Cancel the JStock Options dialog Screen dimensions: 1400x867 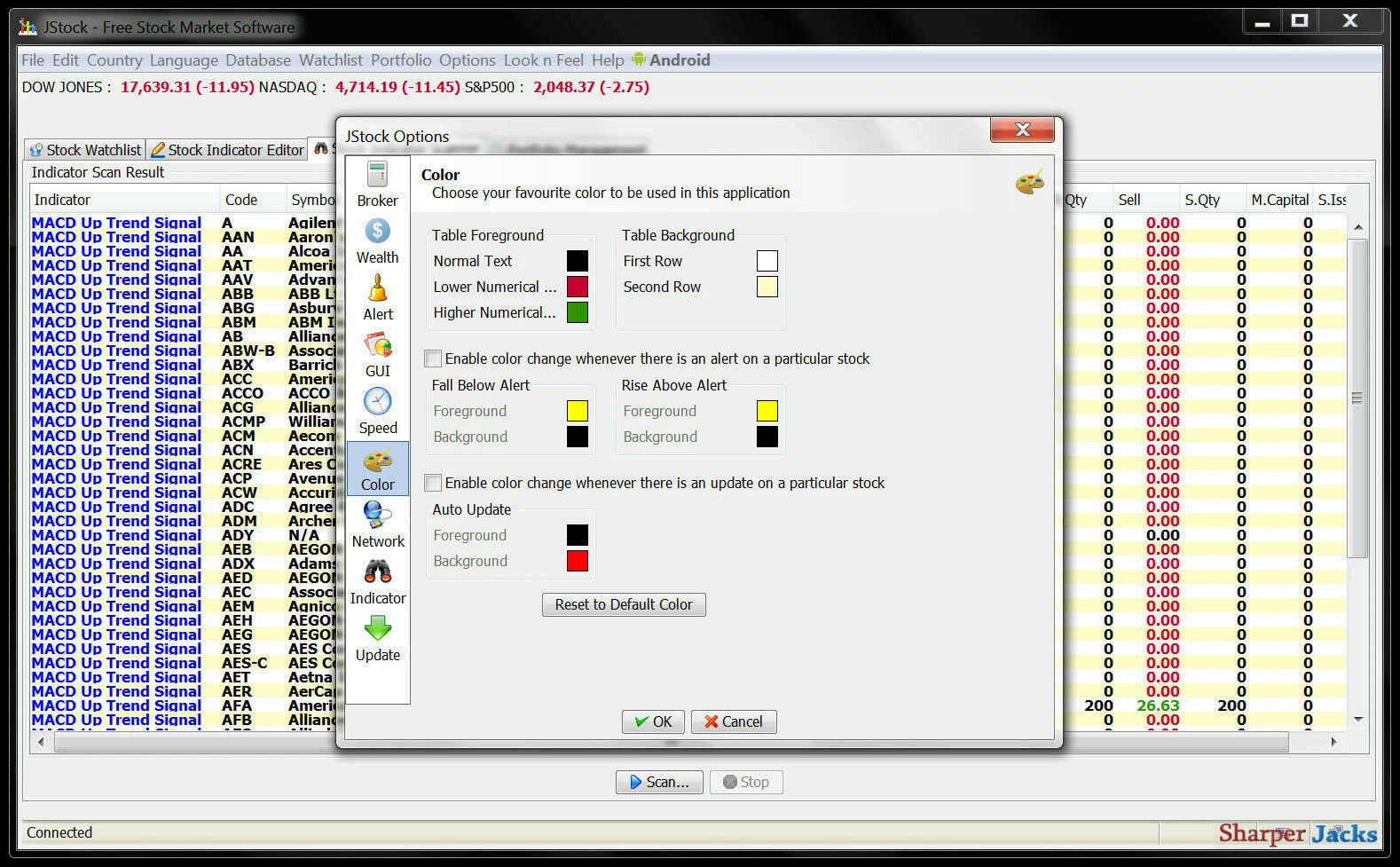click(x=734, y=721)
